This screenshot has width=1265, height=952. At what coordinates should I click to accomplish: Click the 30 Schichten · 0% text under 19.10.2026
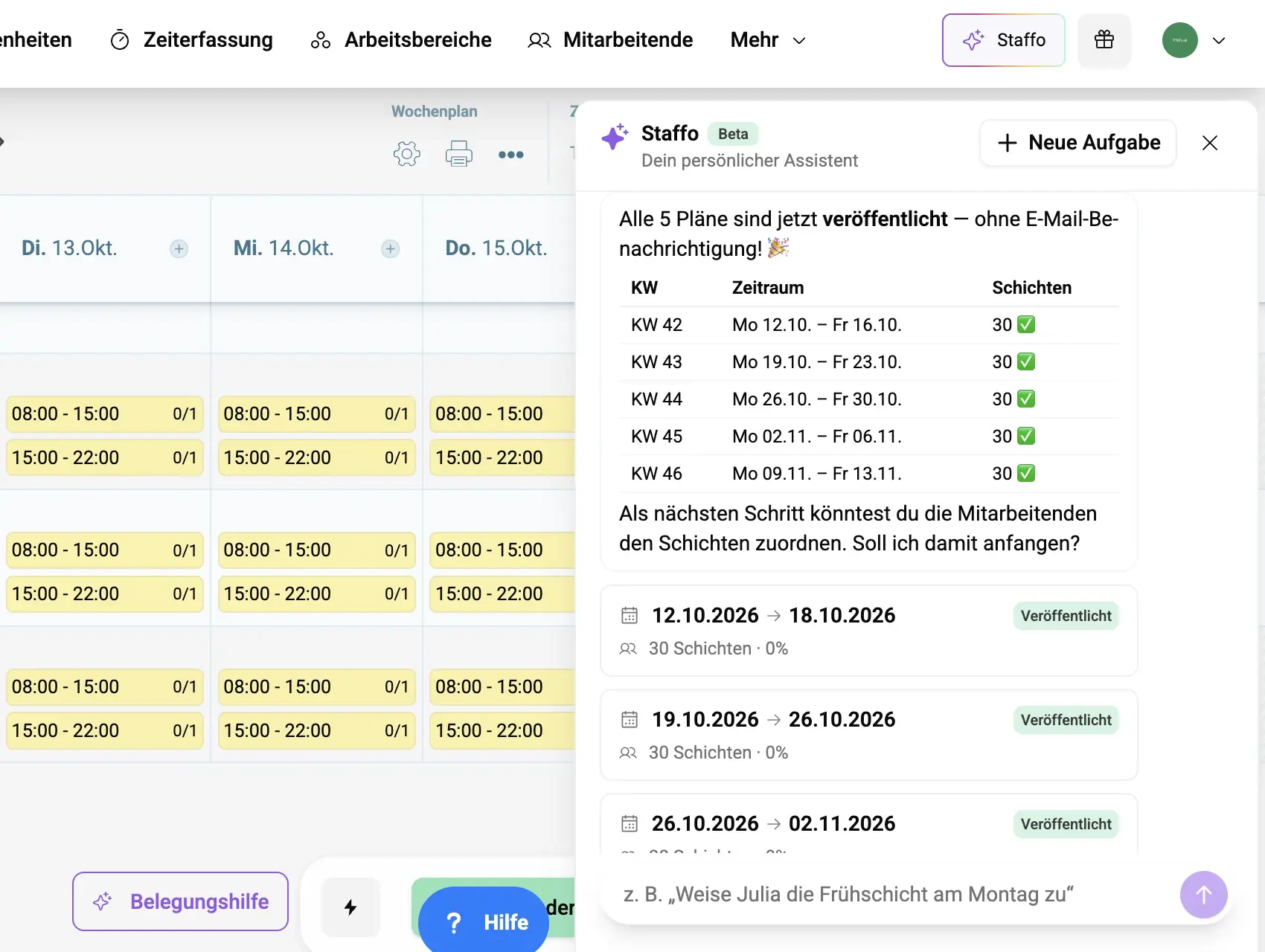pyautogui.click(x=718, y=753)
